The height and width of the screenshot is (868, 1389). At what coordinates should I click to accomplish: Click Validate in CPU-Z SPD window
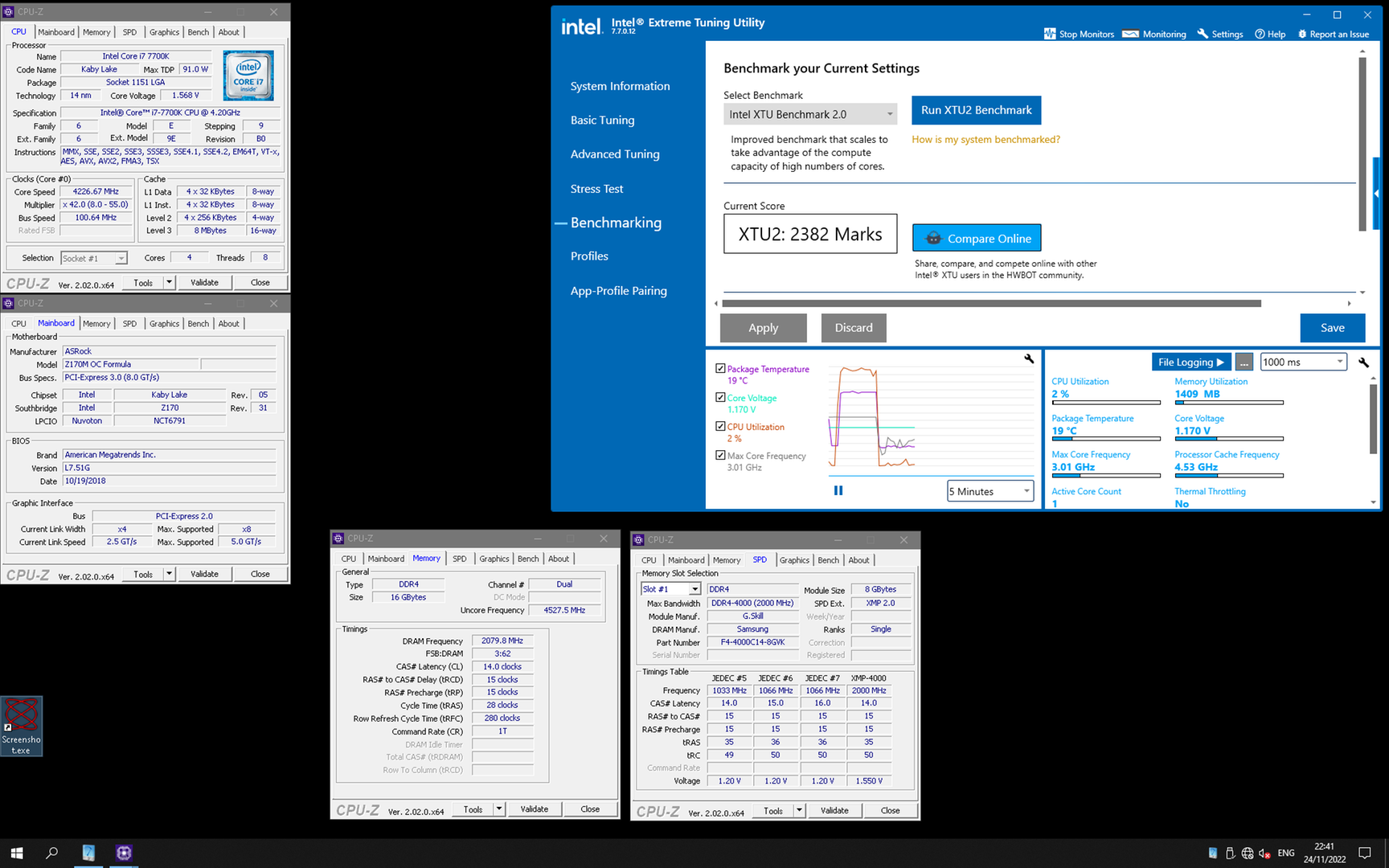tap(834, 810)
